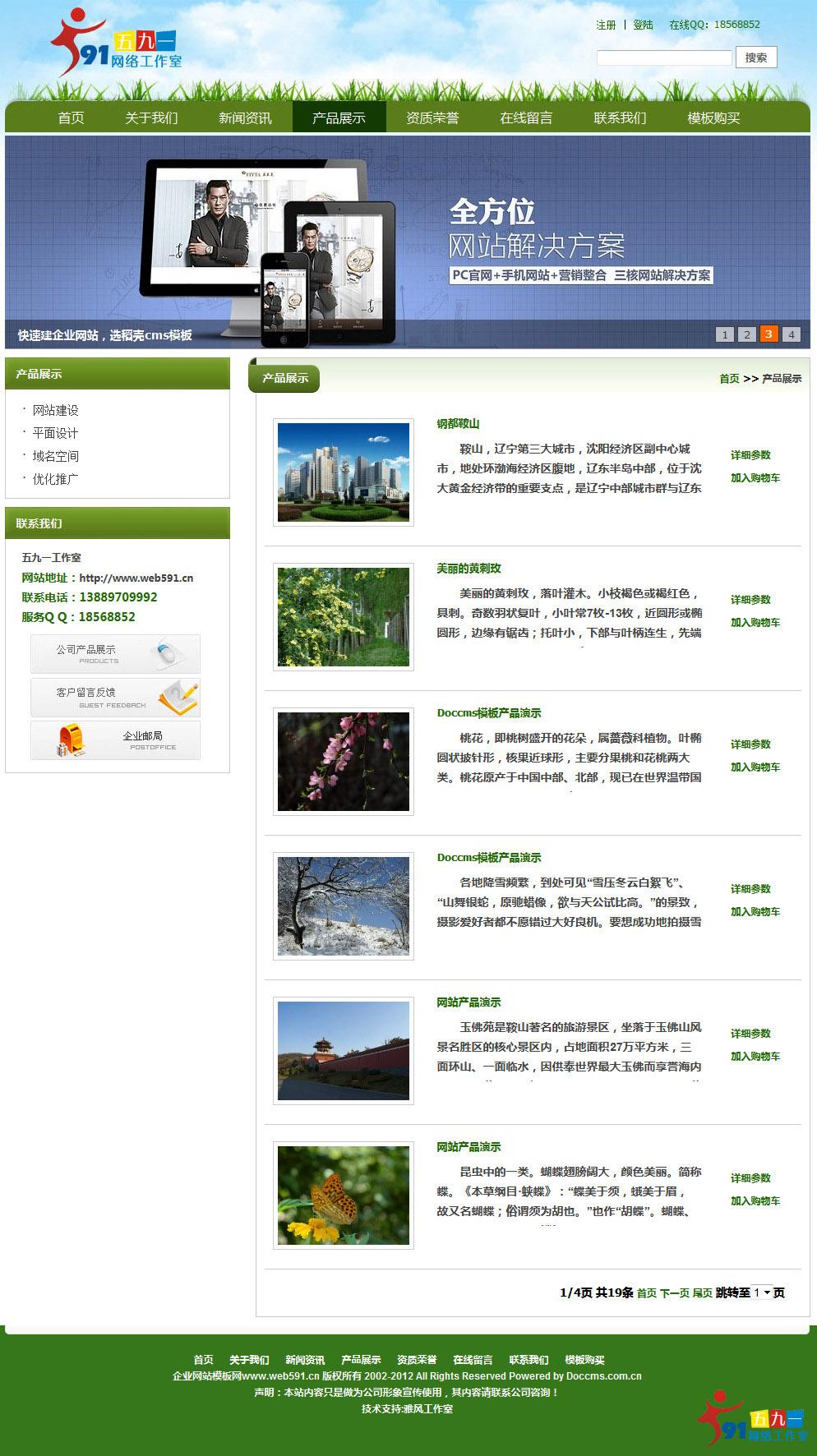The height and width of the screenshot is (1456, 817).
Task: Open the butterfly product thumbnail
Action: pyautogui.click(x=344, y=1196)
